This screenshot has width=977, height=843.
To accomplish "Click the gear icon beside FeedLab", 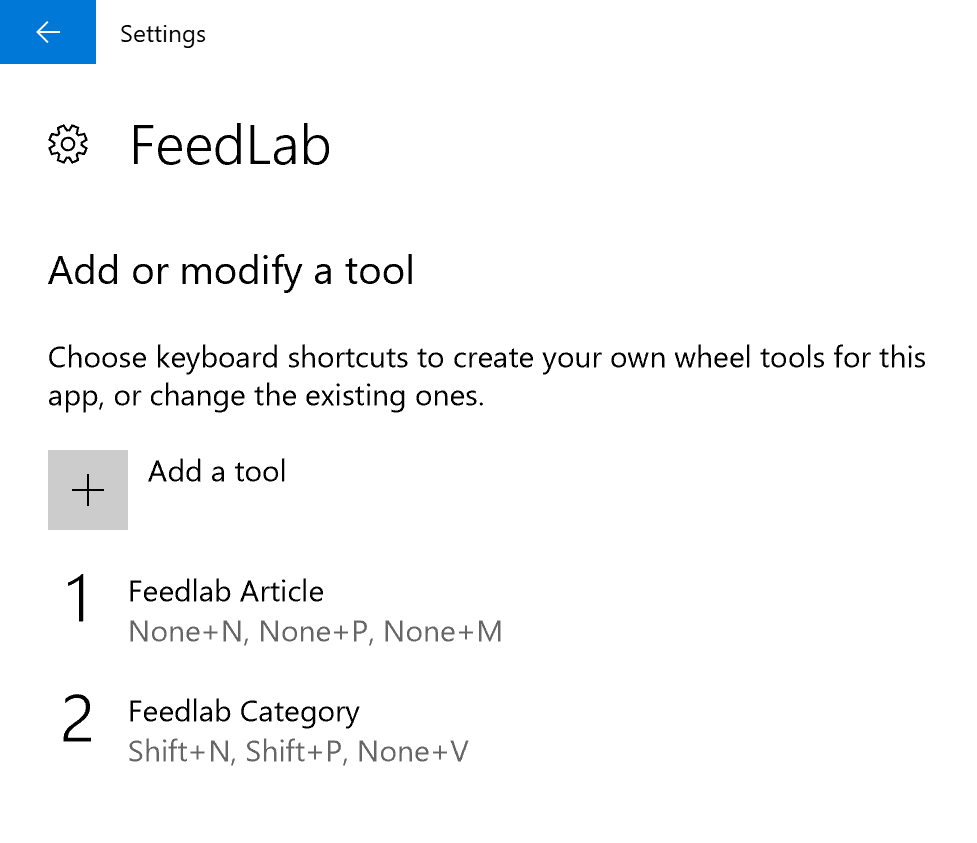I will (68, 145).
